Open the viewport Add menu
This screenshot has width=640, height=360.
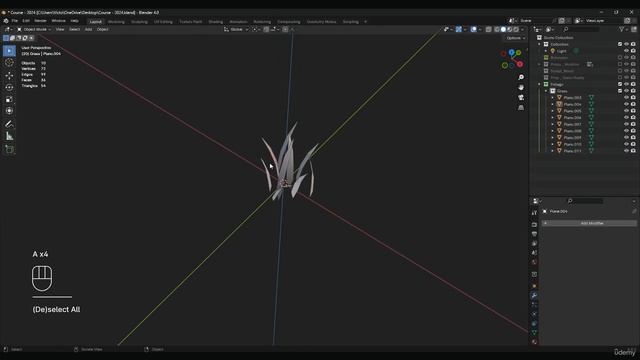pos(88,29)
